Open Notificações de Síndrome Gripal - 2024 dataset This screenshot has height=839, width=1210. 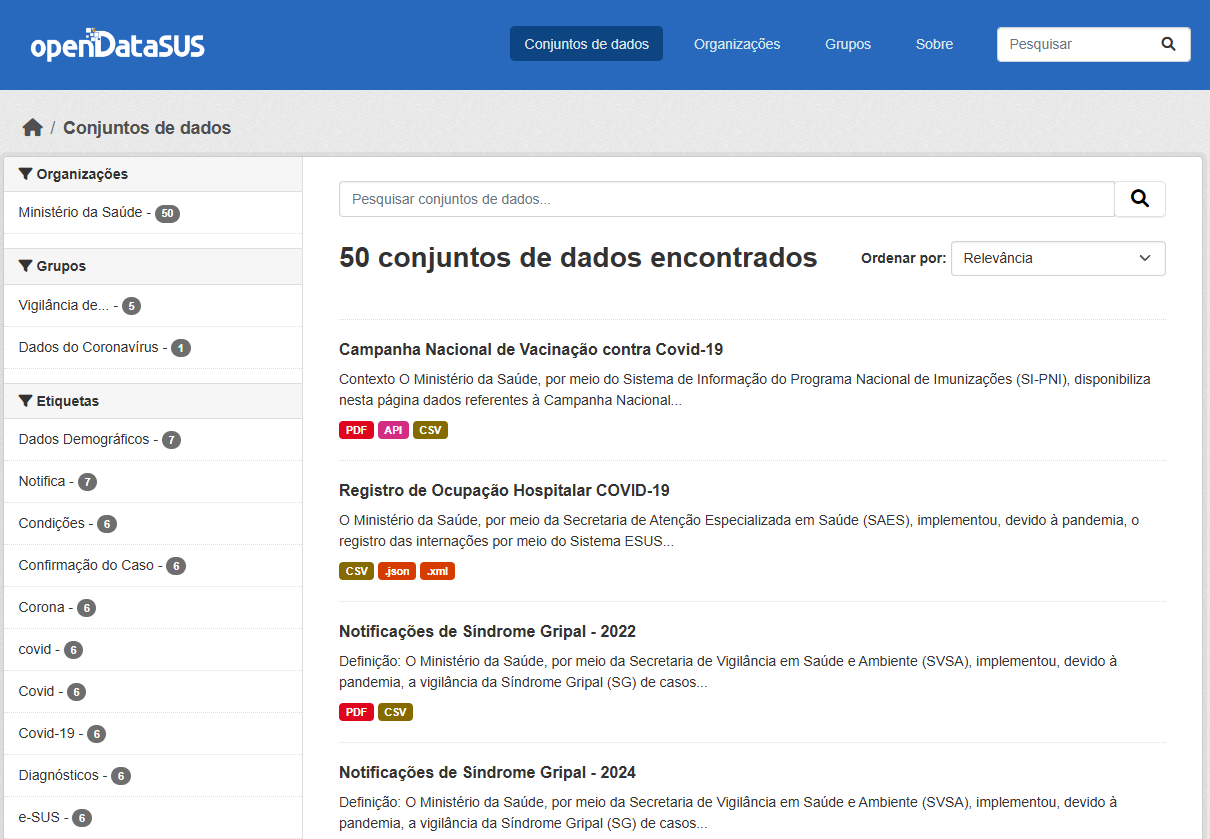pos(487,773)
